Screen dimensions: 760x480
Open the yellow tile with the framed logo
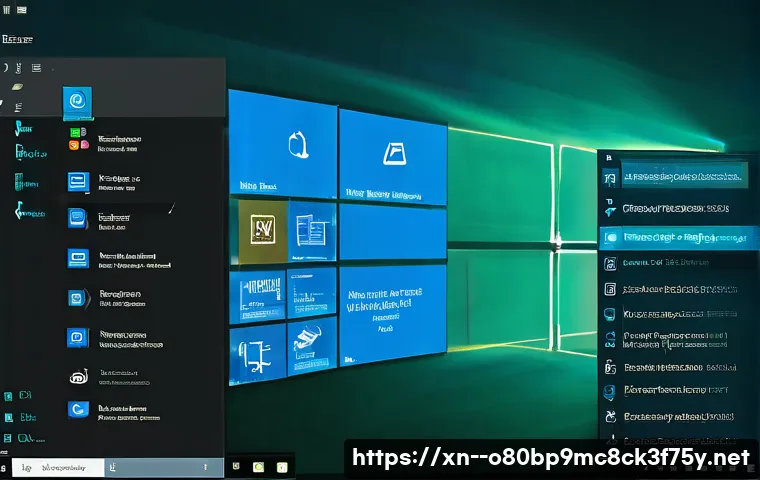[x=257, y=229]
